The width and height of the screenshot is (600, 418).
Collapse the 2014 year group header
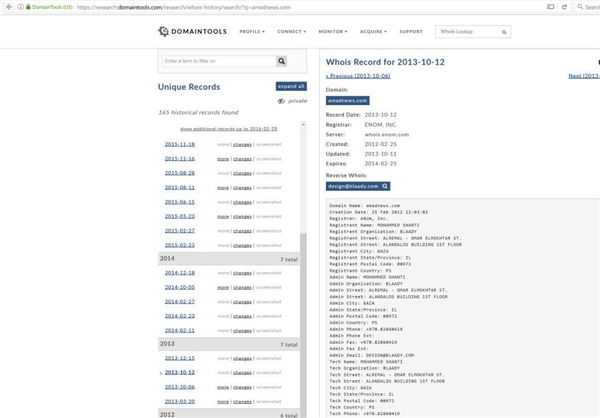point(229,259)
